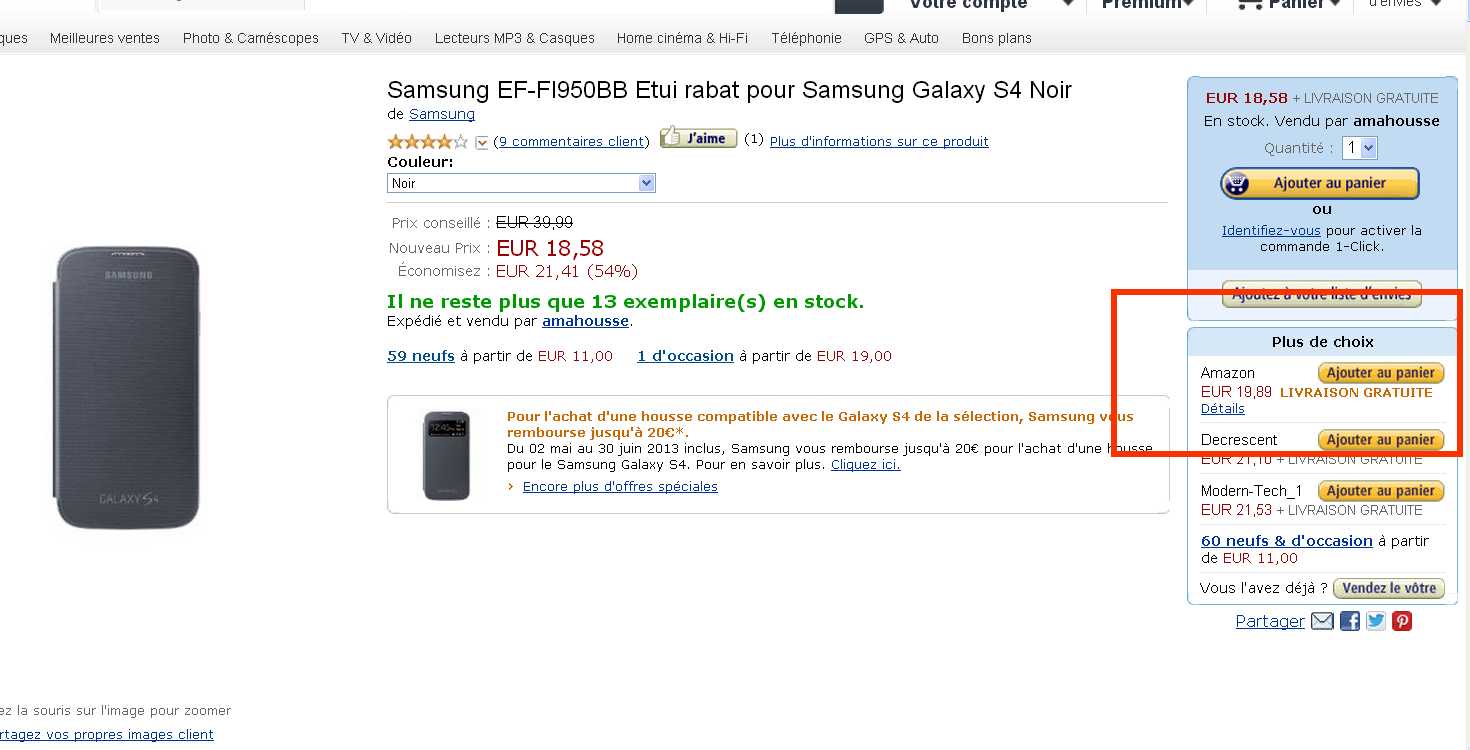This screenshot has width=1470, height=750.
Task: Open the S-View cover promotional thumbnail
Action: point(446,455)
